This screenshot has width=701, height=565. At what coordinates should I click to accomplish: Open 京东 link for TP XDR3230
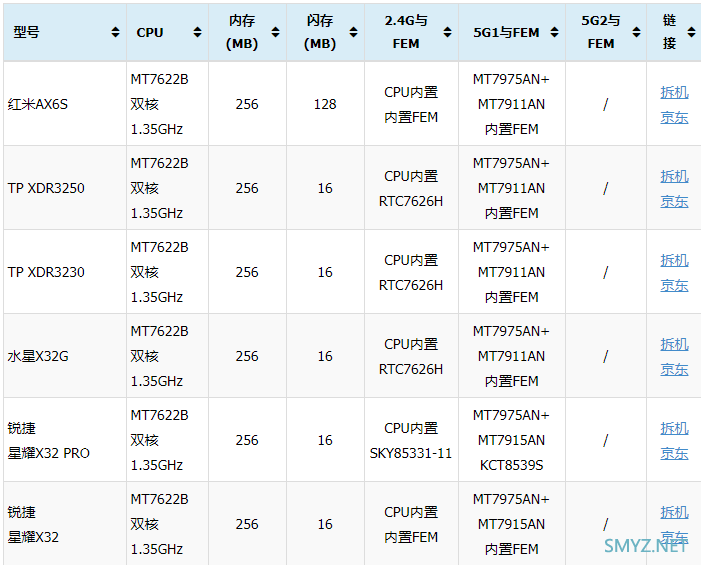pos(674,285)
